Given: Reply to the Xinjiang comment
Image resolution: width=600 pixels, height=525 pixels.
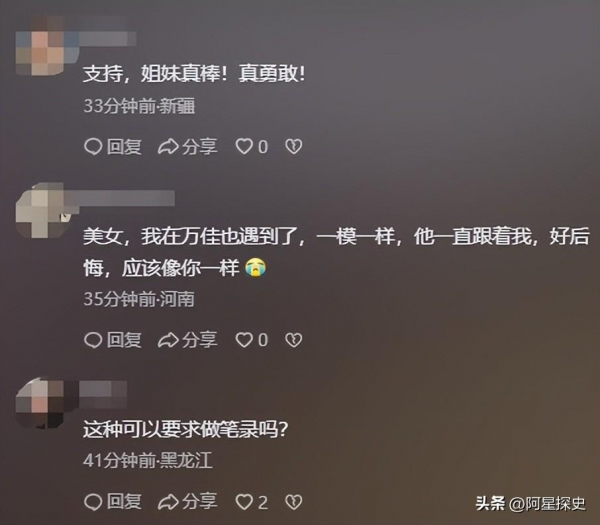Looking at the screenshot, I should (112, 147).
